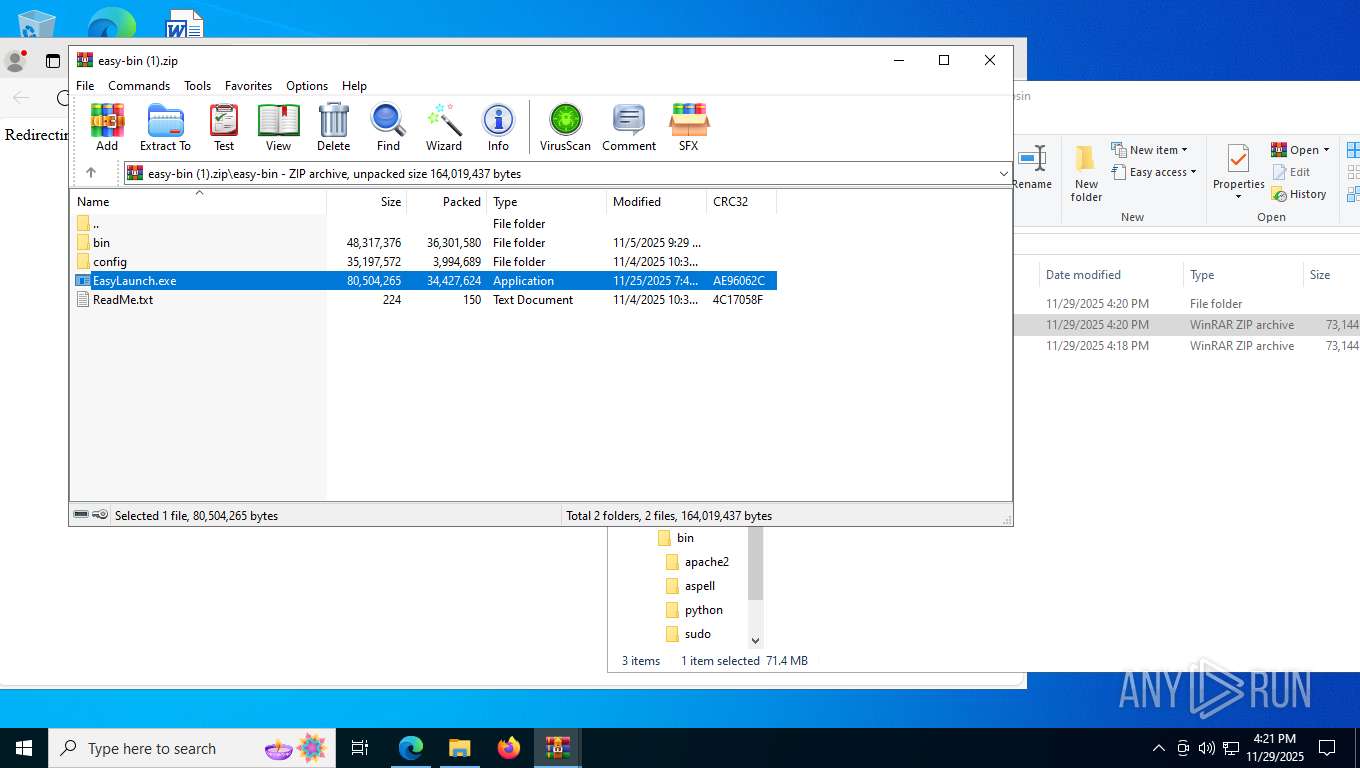Viewport: 1360px width, 768px height.
Task: Sort by the Packed column header
Action: [447, 201]
